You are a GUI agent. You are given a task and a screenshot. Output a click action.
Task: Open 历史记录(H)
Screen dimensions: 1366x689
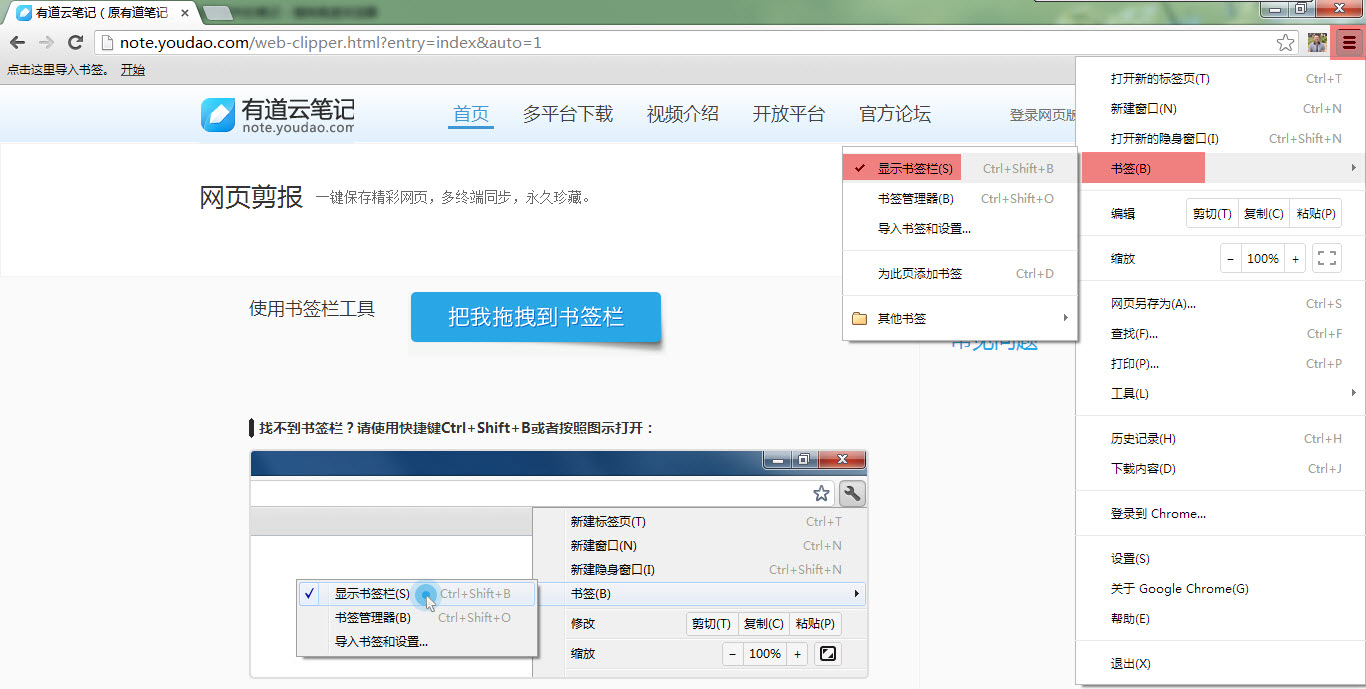[1221, 438]
